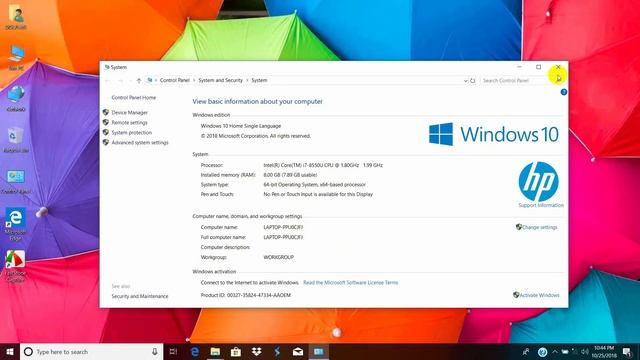Click System and Security in breadcrumb
The image size is (640, 360).
(220, 80)
